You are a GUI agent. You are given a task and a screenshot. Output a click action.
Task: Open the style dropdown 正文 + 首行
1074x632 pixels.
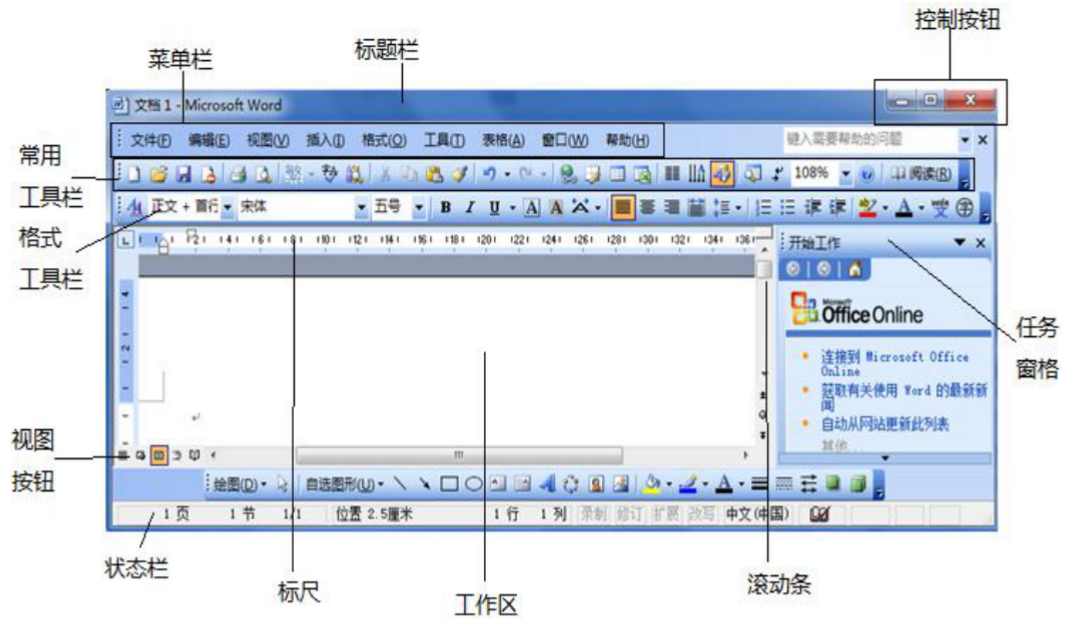(x=227, y=207)
